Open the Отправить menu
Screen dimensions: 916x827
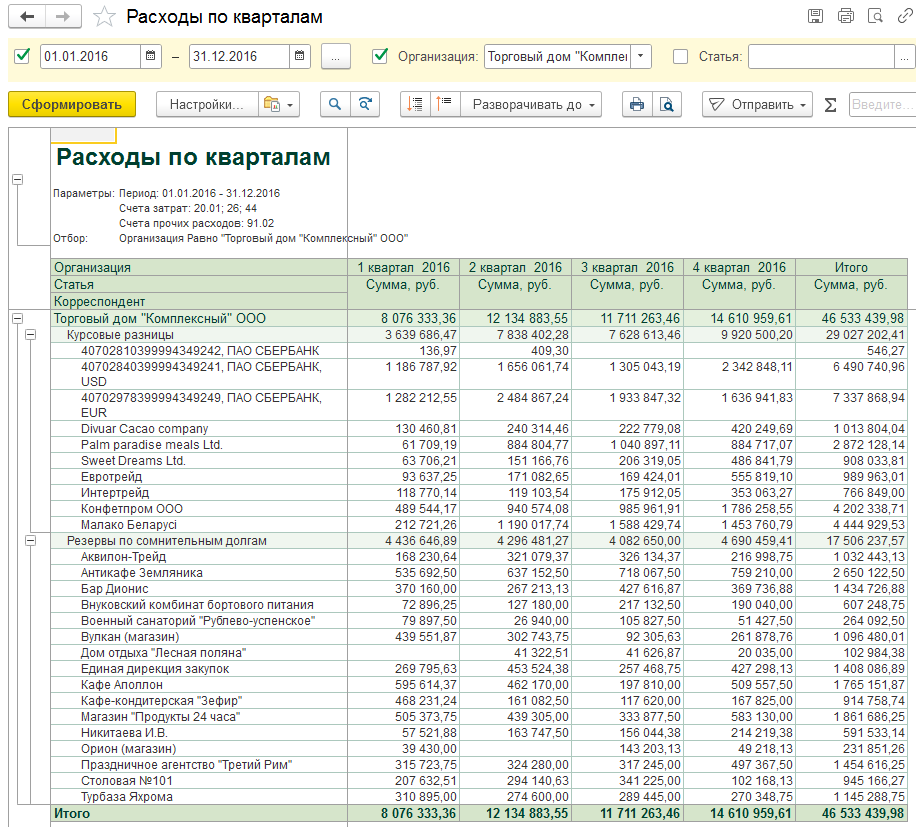coord(757,104)
